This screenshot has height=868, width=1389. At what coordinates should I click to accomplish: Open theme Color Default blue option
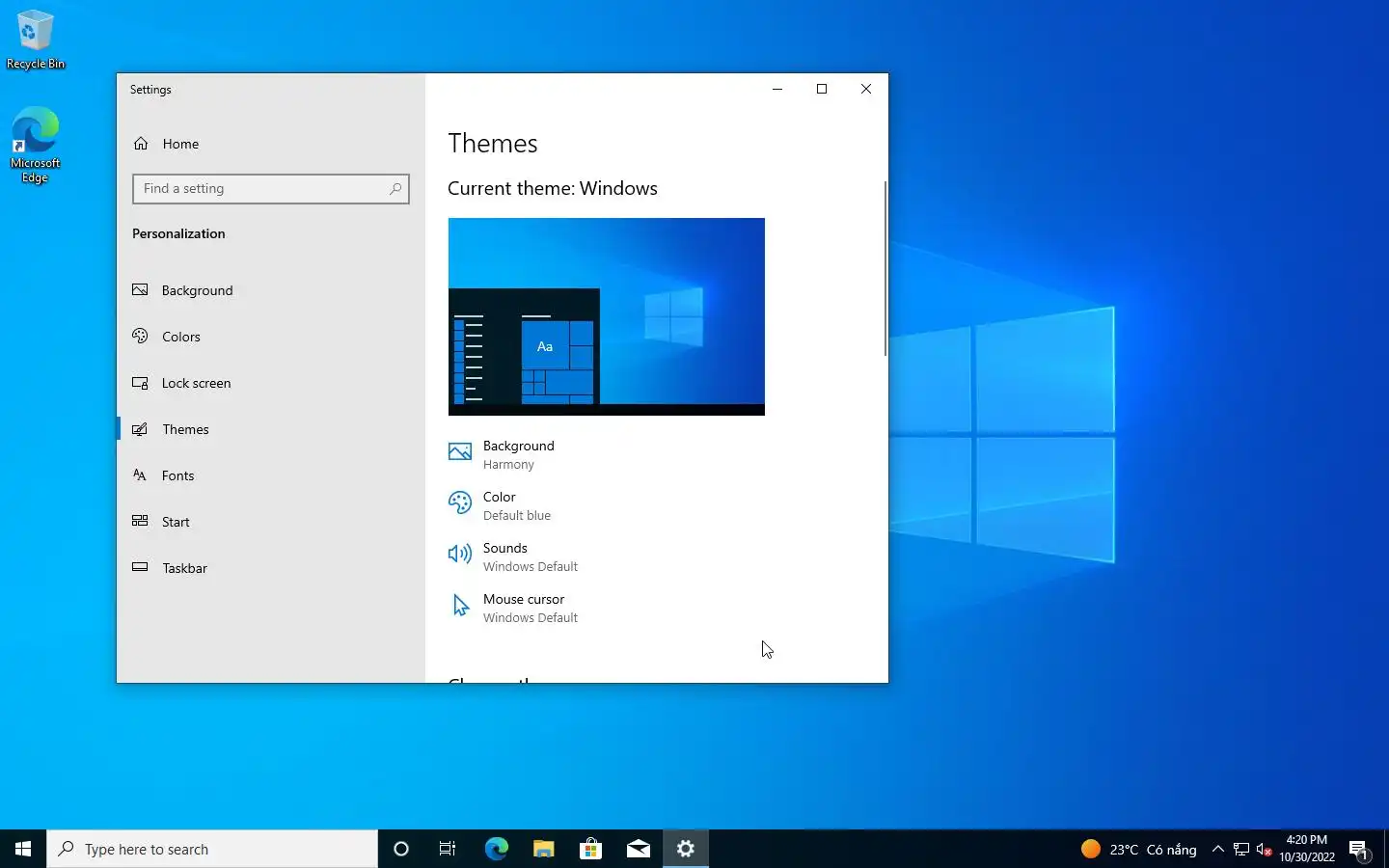point(500,506)
